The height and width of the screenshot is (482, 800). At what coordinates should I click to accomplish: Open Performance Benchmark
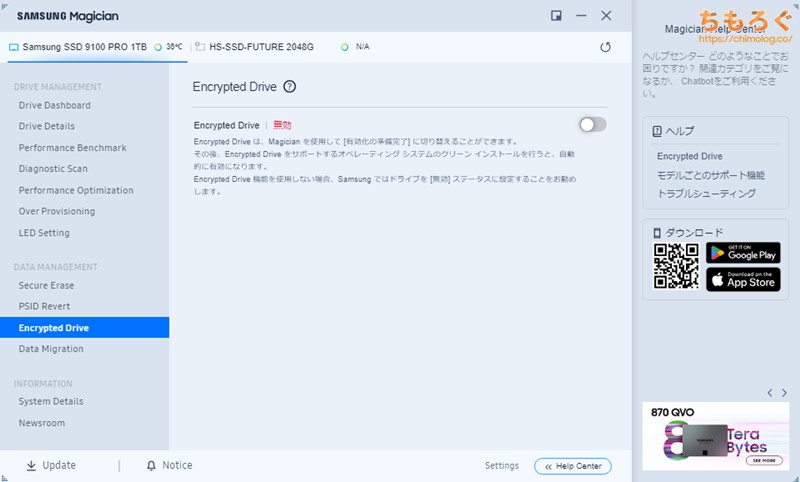(x=72, y=147)
